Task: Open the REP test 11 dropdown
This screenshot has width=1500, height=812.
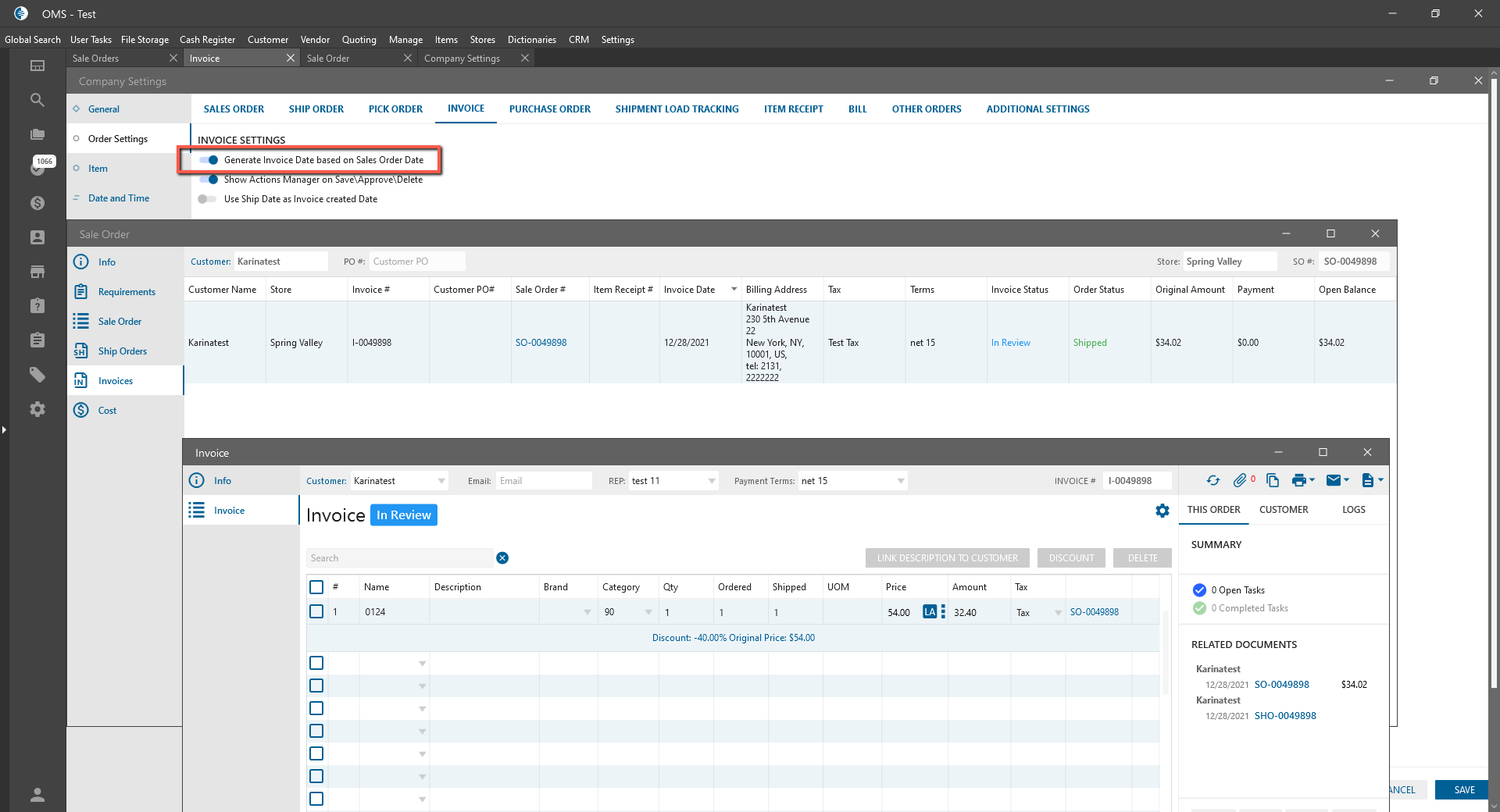Action: point(711,481)
